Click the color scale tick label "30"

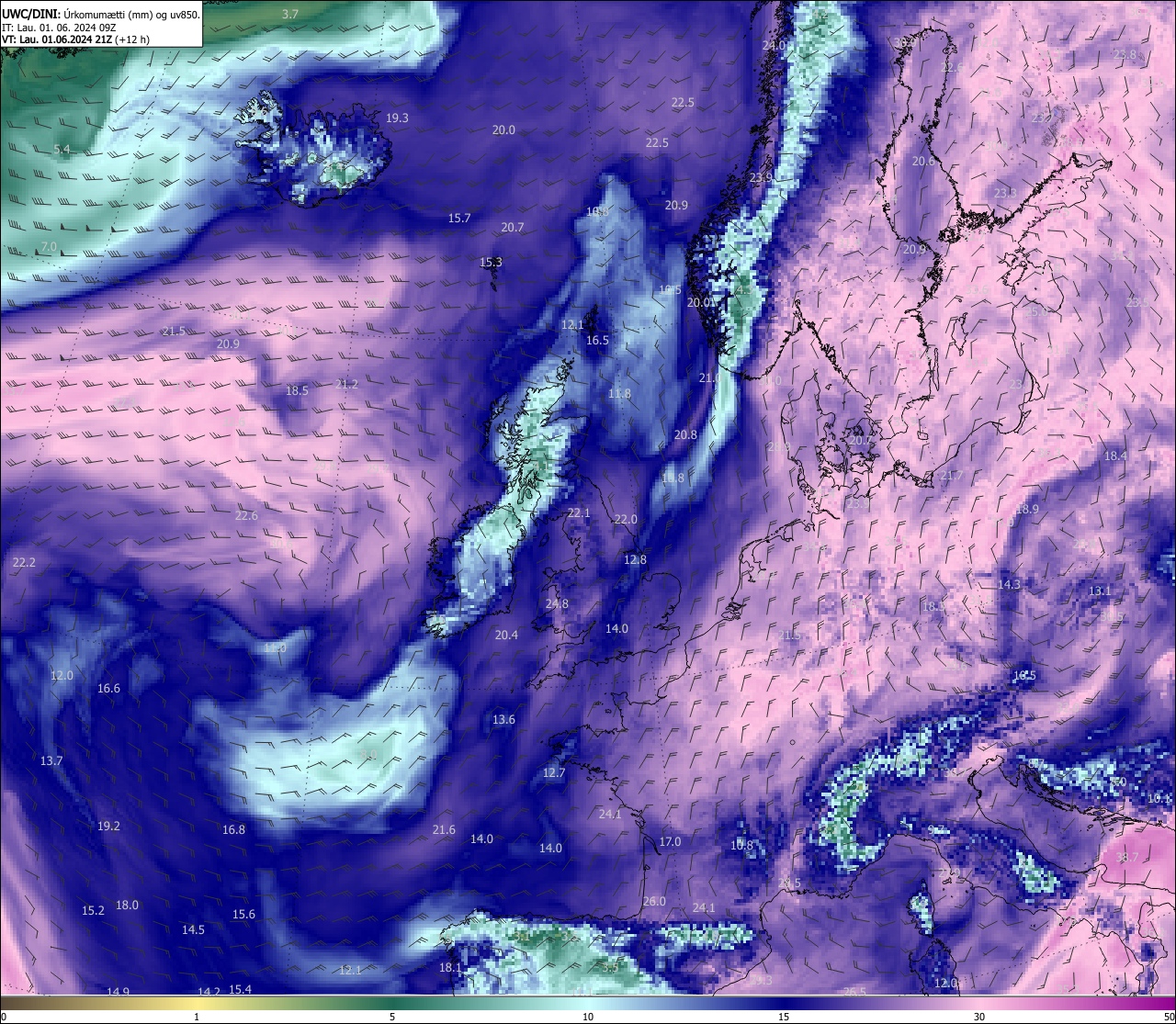click(979, 1017)
